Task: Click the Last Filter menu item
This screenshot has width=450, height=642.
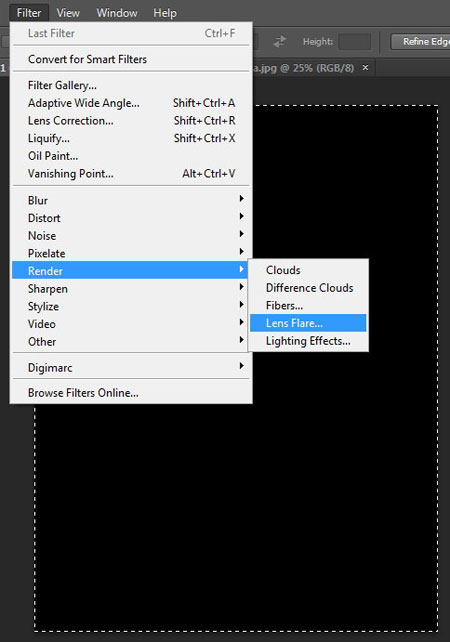Action: (x=131, y=33)
